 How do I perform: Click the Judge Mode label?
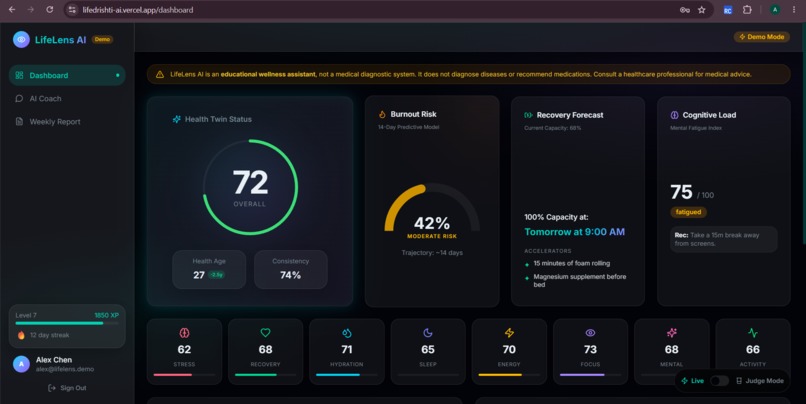pos(764,381)
